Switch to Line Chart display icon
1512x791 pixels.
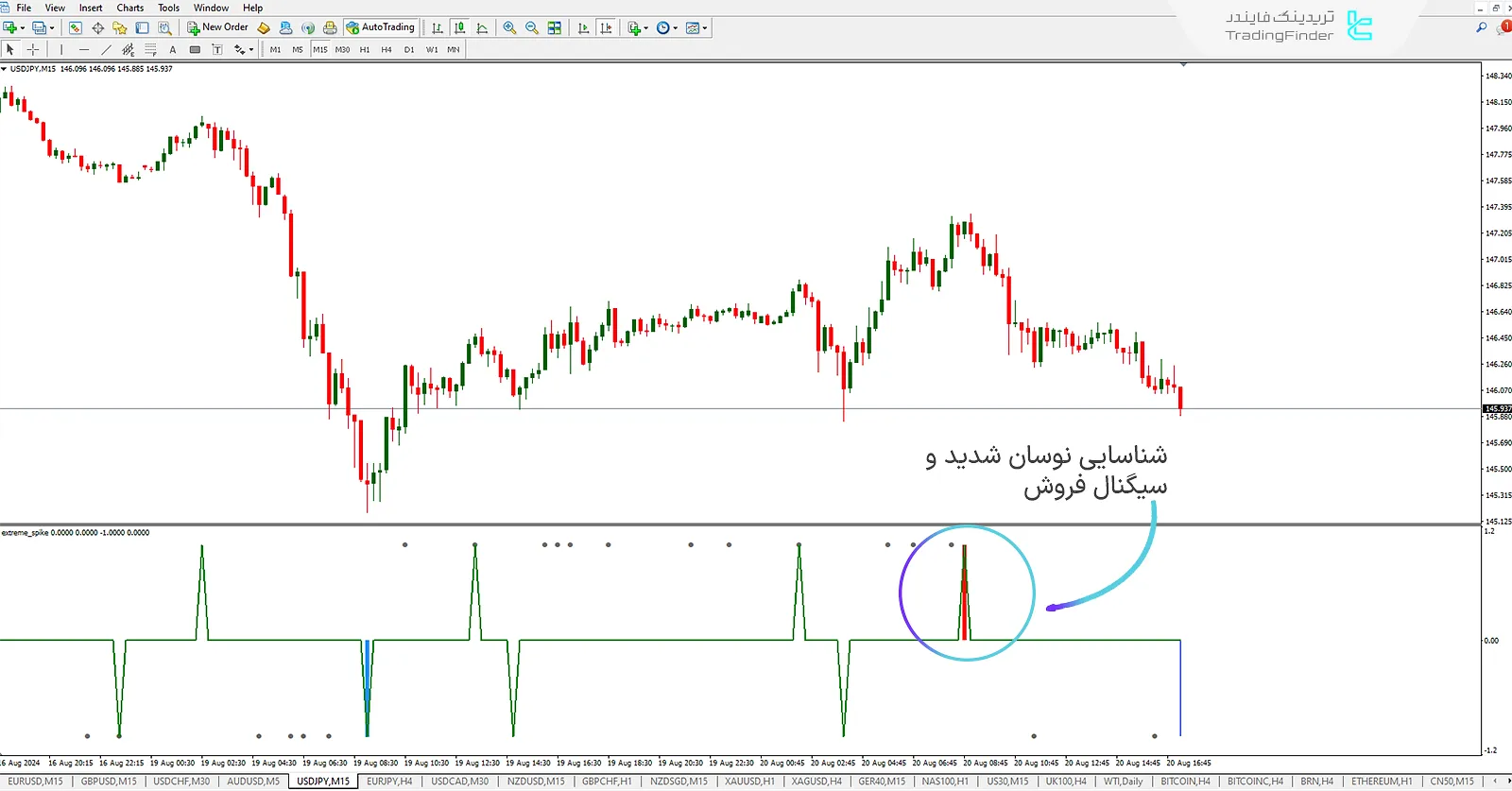coord(482,27)
